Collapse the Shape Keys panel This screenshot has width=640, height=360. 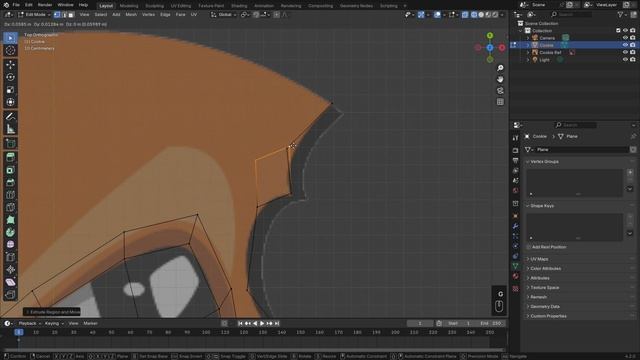click(x=542, y=206)
